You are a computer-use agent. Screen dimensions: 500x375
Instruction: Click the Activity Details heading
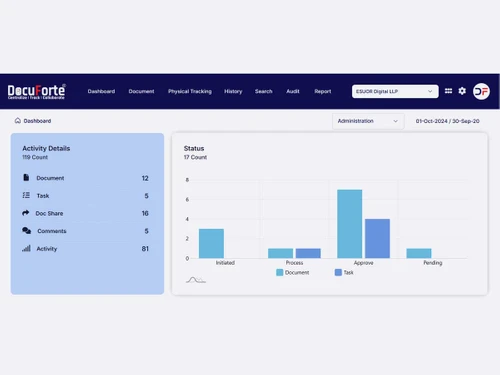point(46,148)
